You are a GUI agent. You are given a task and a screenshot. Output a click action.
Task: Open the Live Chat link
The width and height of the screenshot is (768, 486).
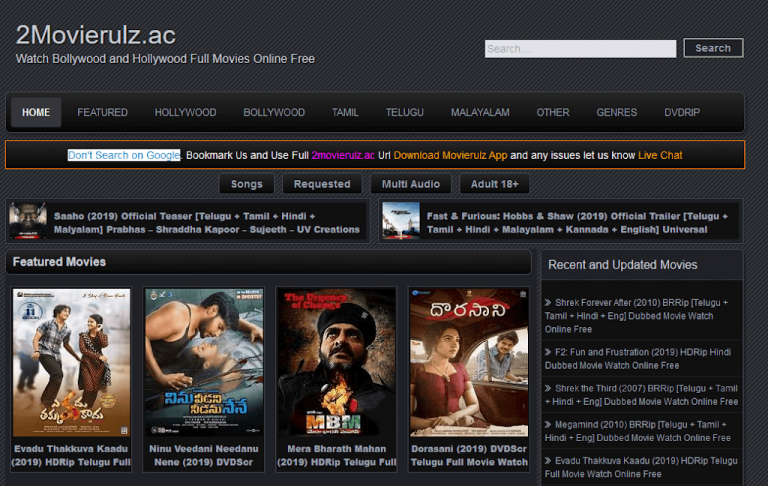[x=660, y=155]
